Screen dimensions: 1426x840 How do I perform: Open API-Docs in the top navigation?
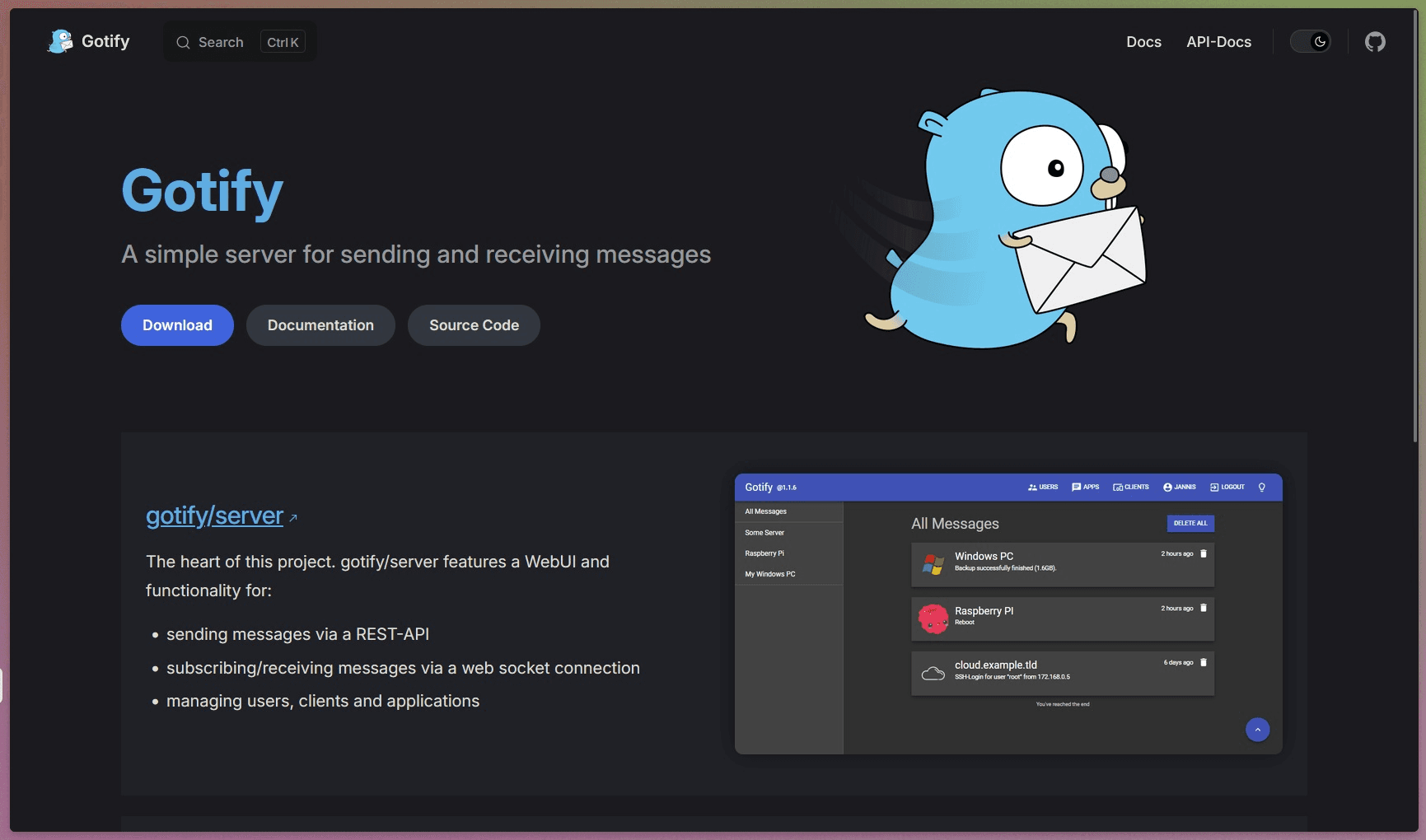(x=1218, y=42)
